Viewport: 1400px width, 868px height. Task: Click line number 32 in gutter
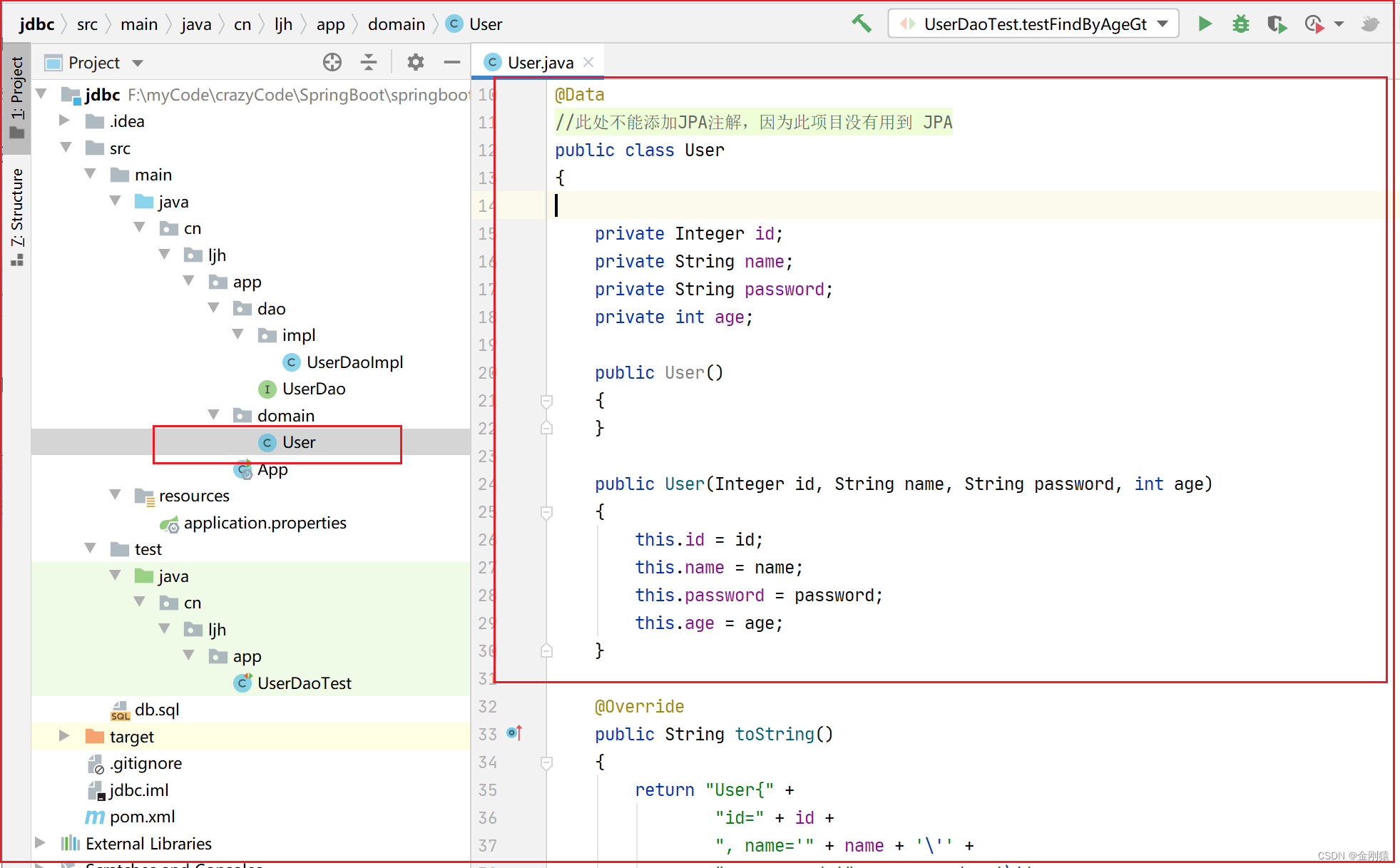(x=487, y=706)
